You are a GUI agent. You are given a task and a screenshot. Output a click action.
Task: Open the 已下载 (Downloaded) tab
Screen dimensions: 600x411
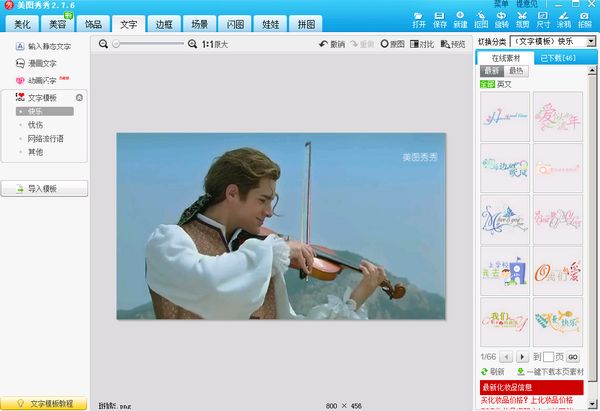tap(555, 58)
